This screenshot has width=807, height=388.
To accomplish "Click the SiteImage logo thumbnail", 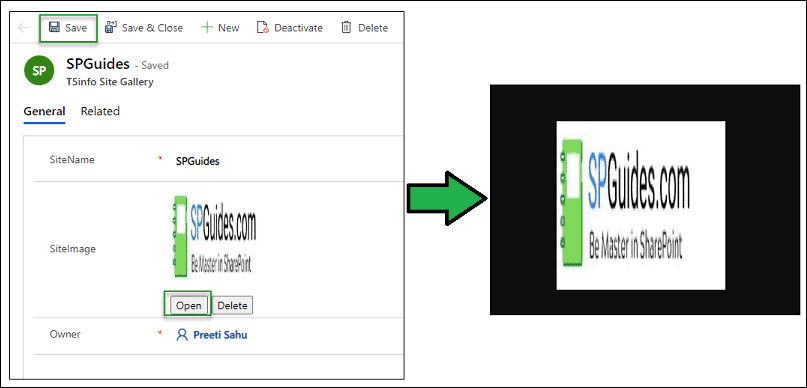I will (215, 237).
